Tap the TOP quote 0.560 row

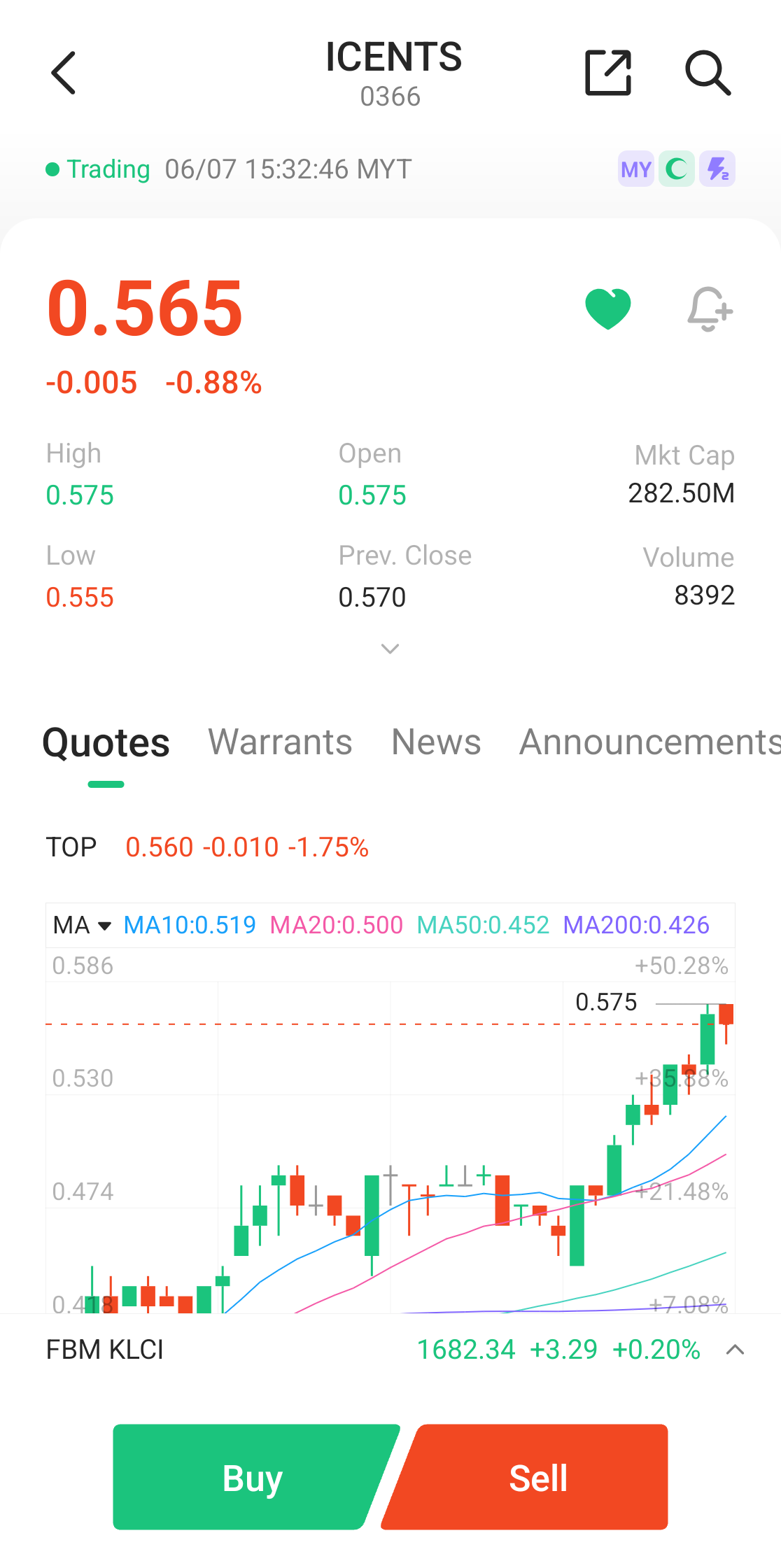pos(207,847)
